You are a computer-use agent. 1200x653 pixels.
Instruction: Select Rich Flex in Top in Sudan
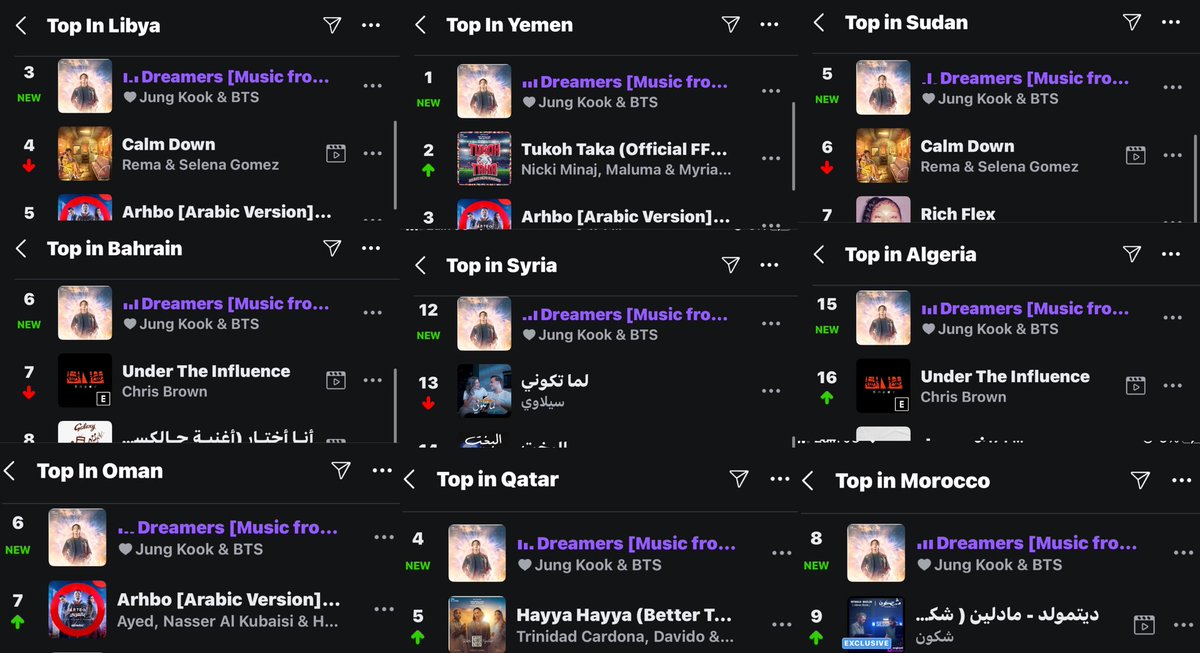click(x=957, y=214)
